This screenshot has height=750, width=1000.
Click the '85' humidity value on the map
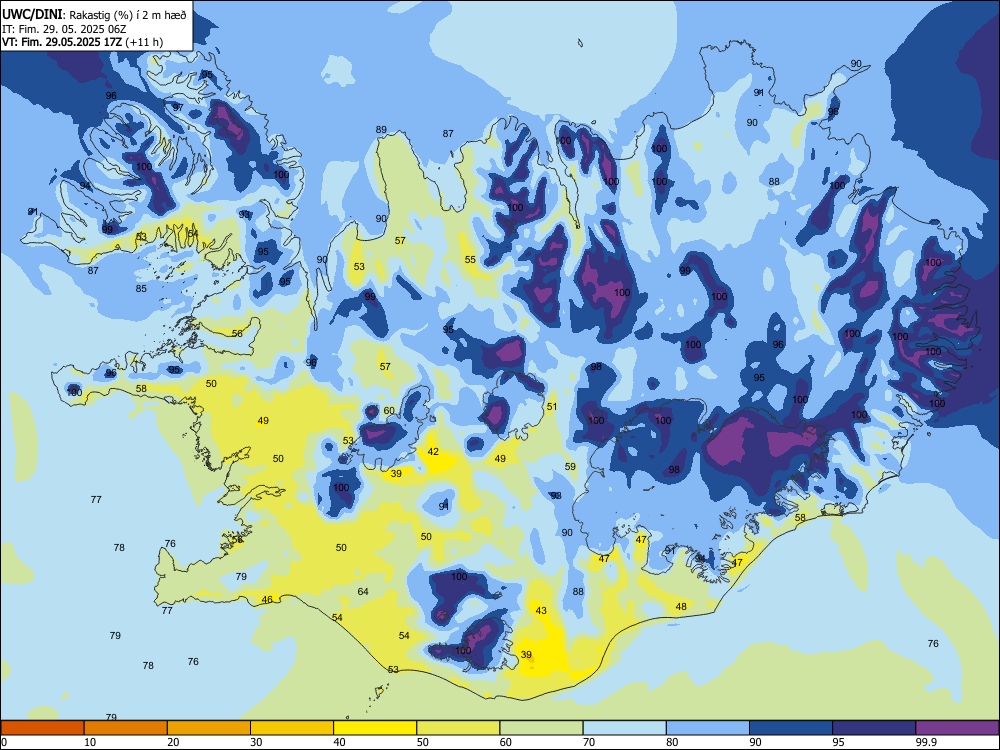[x=141, y=288]
